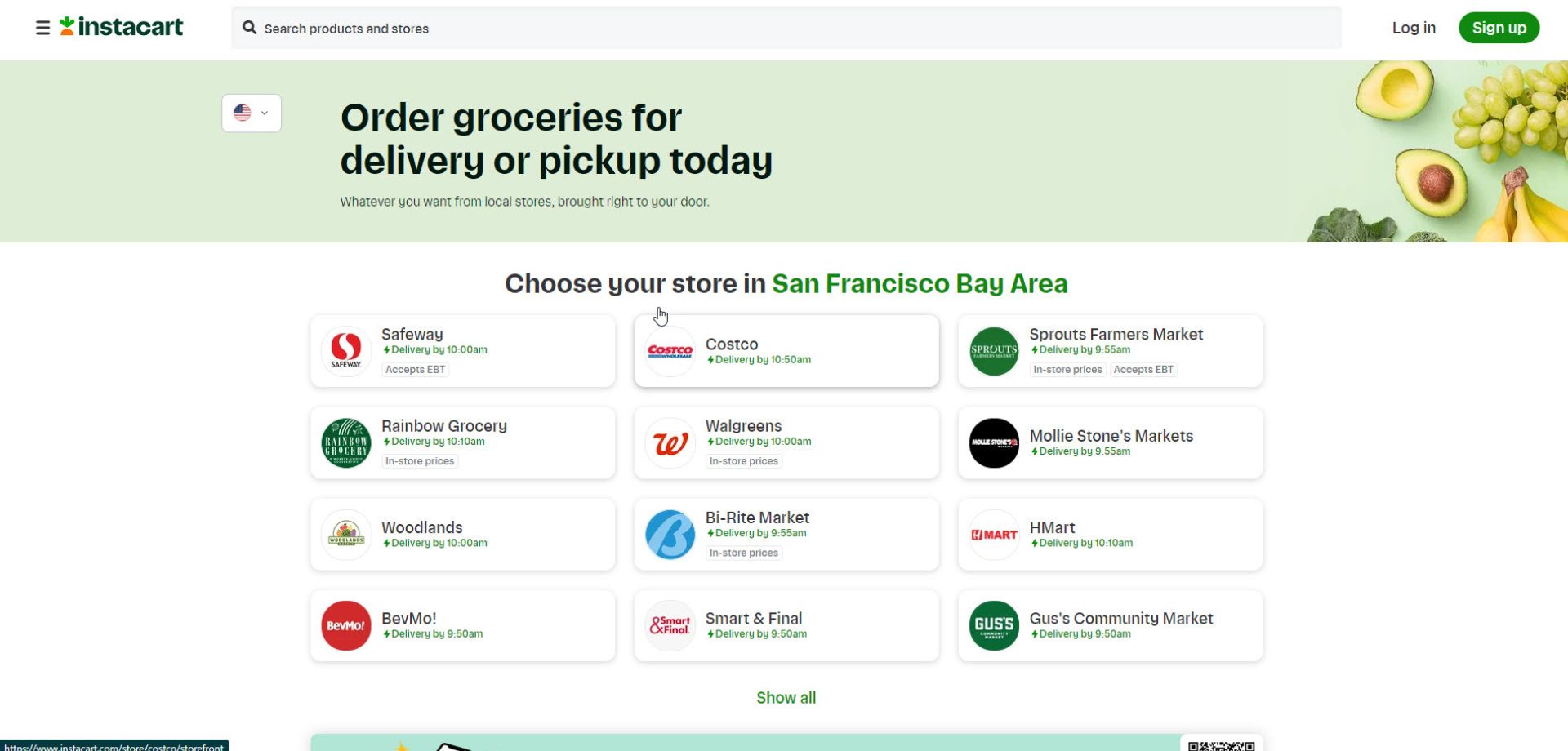Open the hamburger navigation menu
1568x751 pixels.
tap(41, 27)
